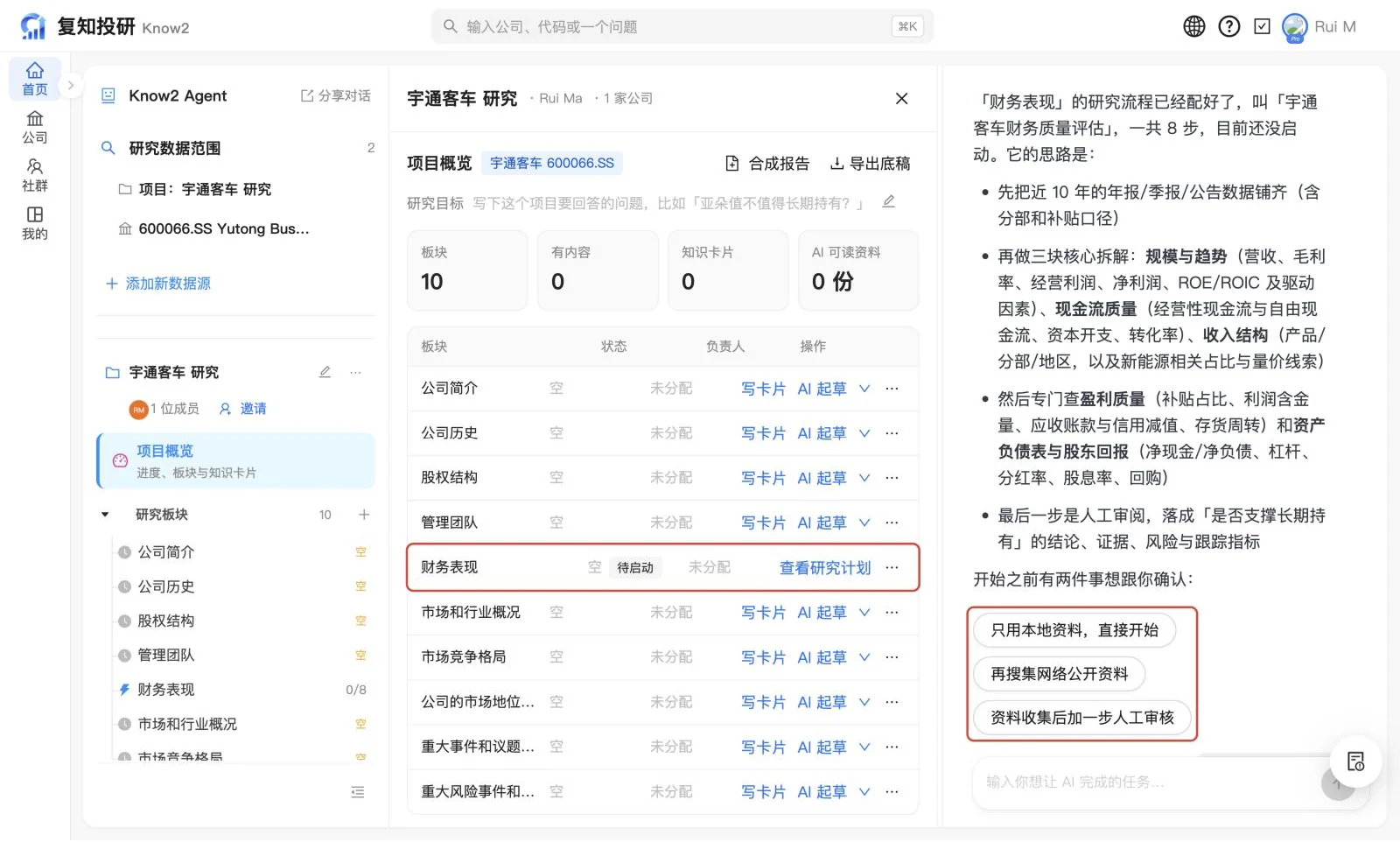
Task: Select 项目: 宇通客车 研究 data source
Action: pyautogui.click(x=195, y=189)
